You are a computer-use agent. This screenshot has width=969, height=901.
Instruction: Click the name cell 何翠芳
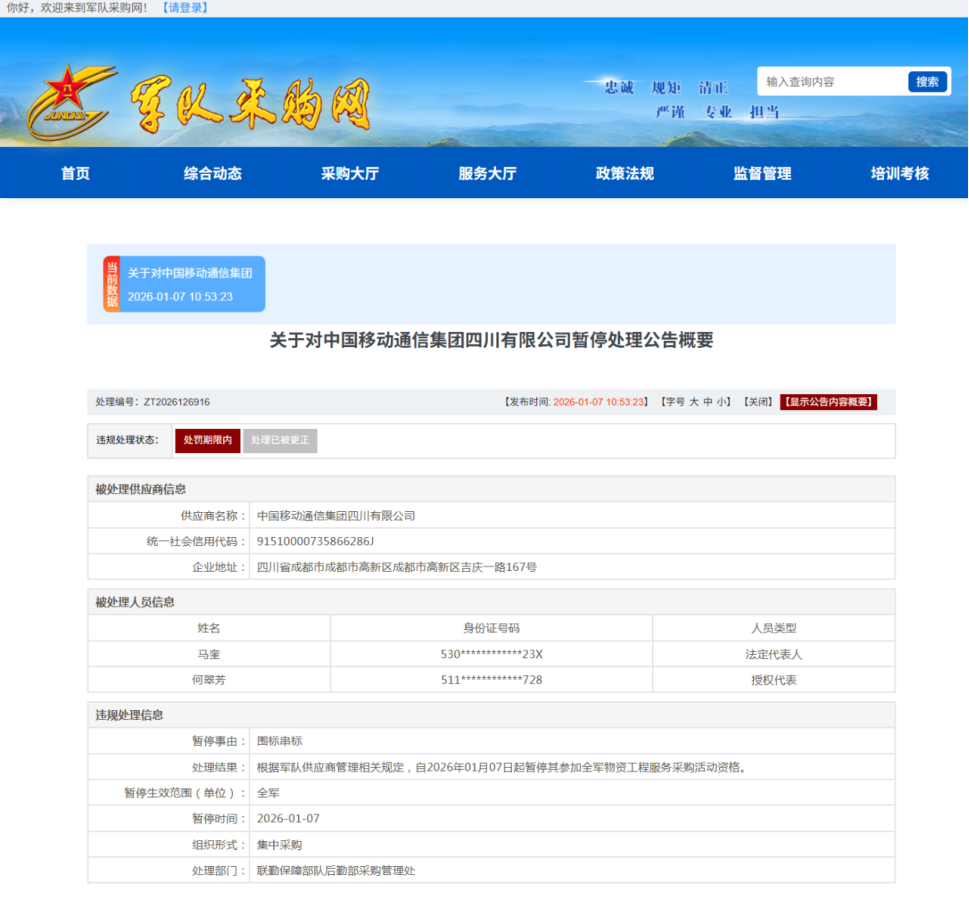pos(209,680)
